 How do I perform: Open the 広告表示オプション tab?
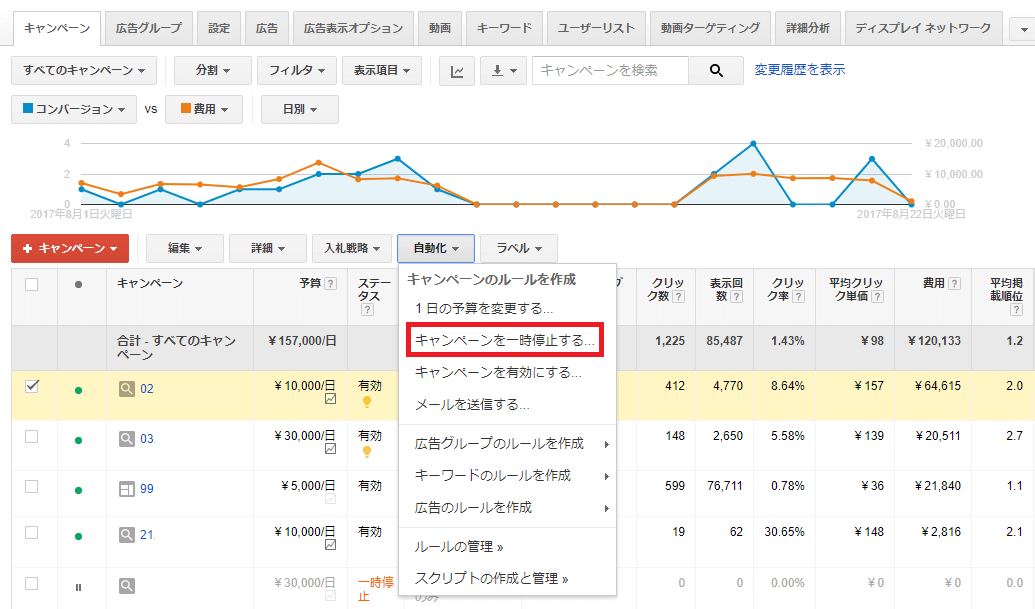[x=353, y=28]
